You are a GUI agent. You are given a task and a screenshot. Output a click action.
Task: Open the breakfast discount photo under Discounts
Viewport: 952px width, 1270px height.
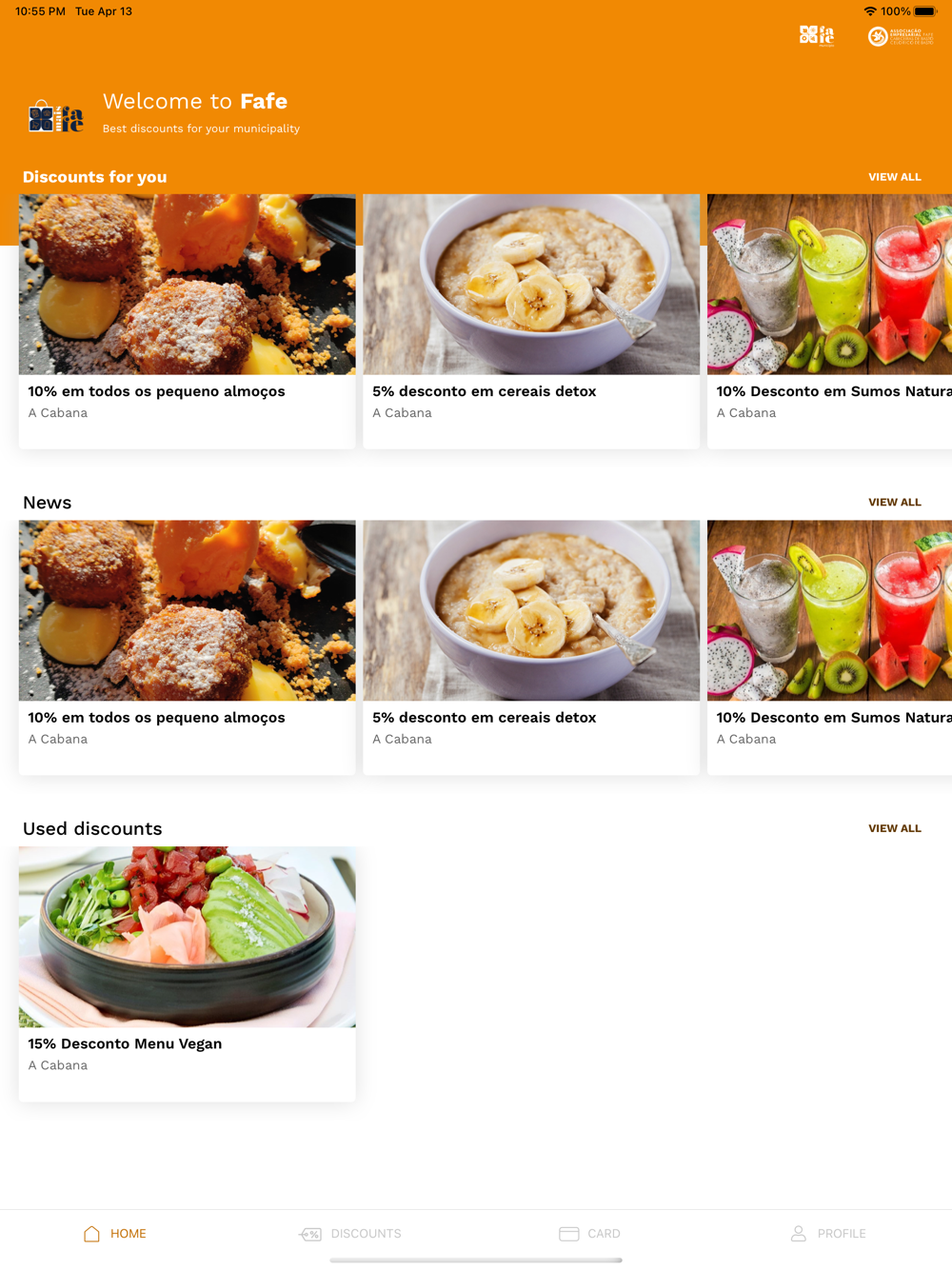[188, 285]
